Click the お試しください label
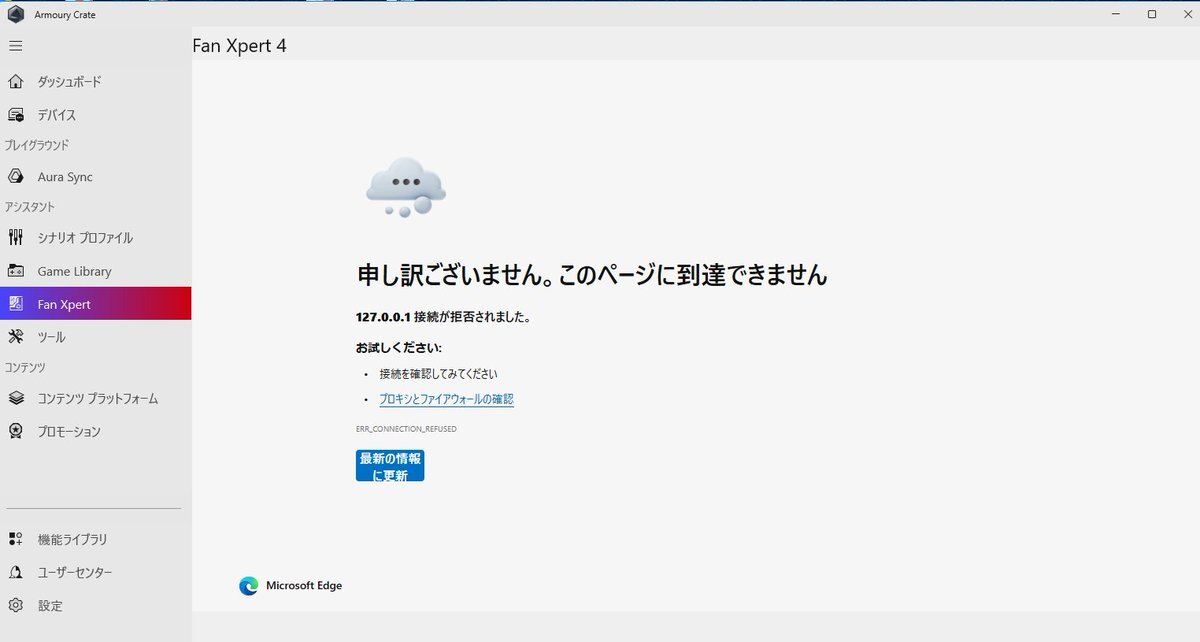This screenshot has width=1200, height=642. pos(399,348)
